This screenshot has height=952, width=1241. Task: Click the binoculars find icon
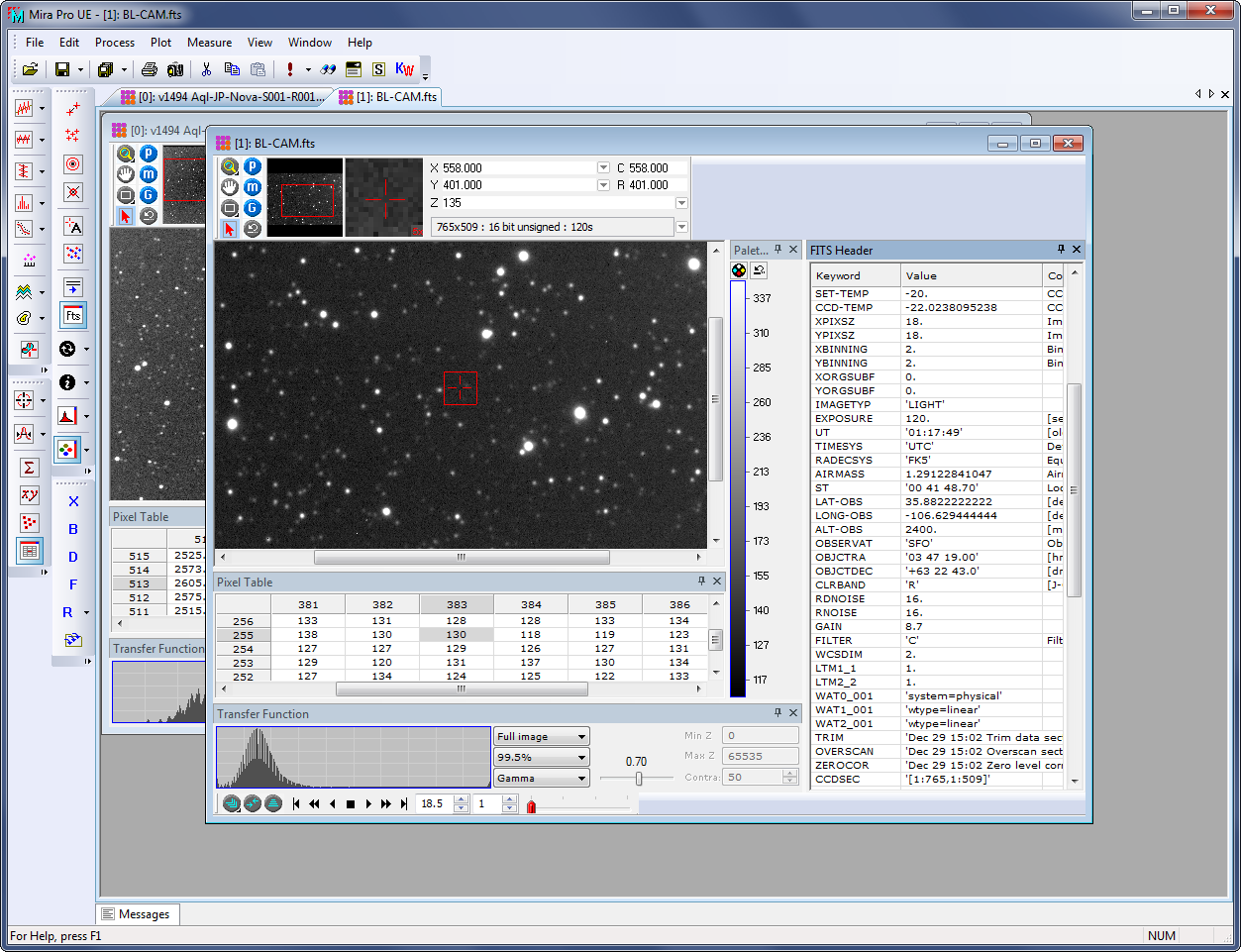[x=328, y=69]
